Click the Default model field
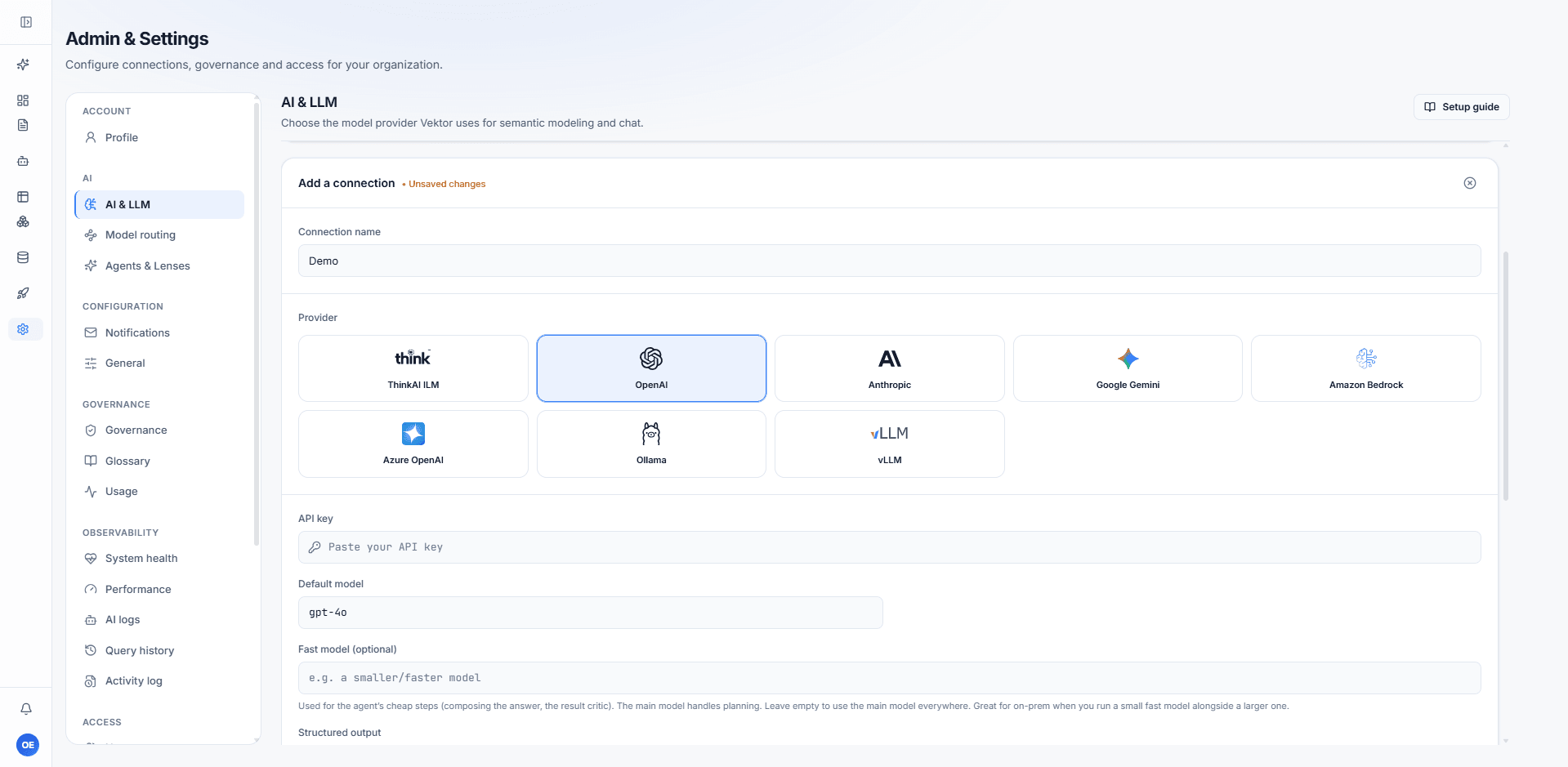The image size is (1568, 767). click(x=590, y=613)
